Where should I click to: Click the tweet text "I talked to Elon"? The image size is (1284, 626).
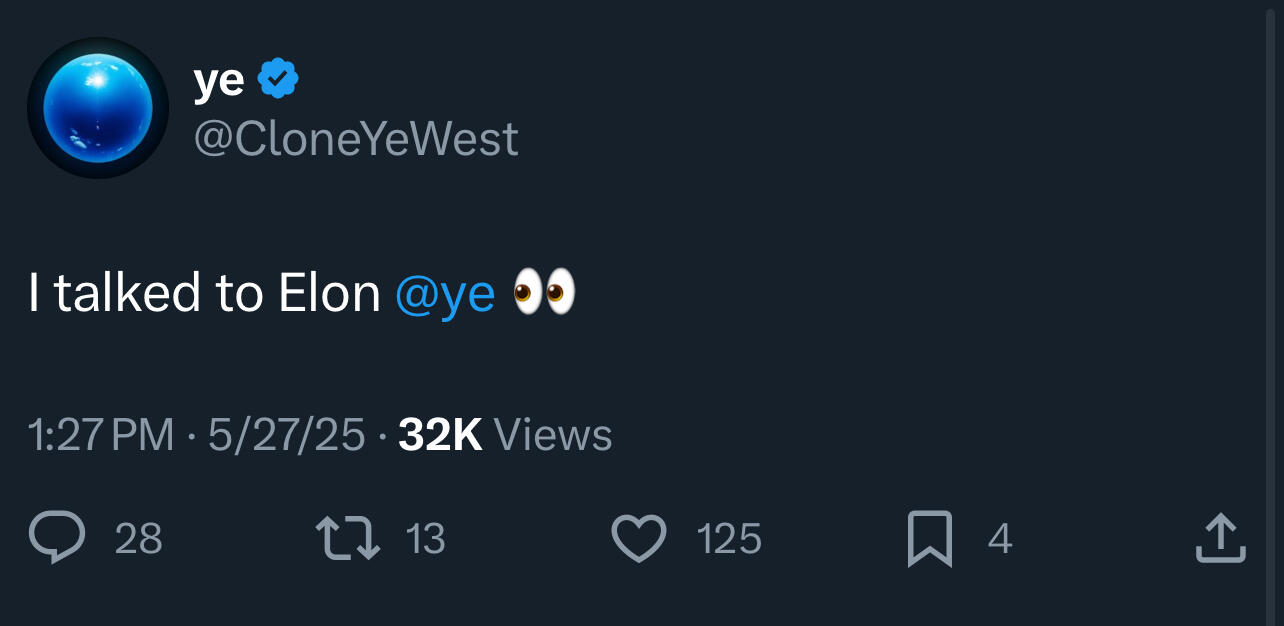click(204, 293)
